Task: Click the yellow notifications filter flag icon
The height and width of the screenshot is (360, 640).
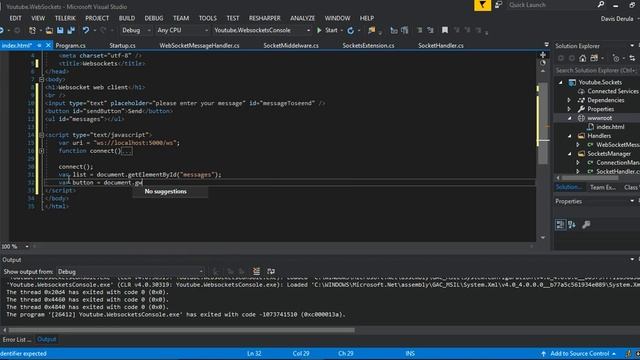Action: click(x=482, y=5)
